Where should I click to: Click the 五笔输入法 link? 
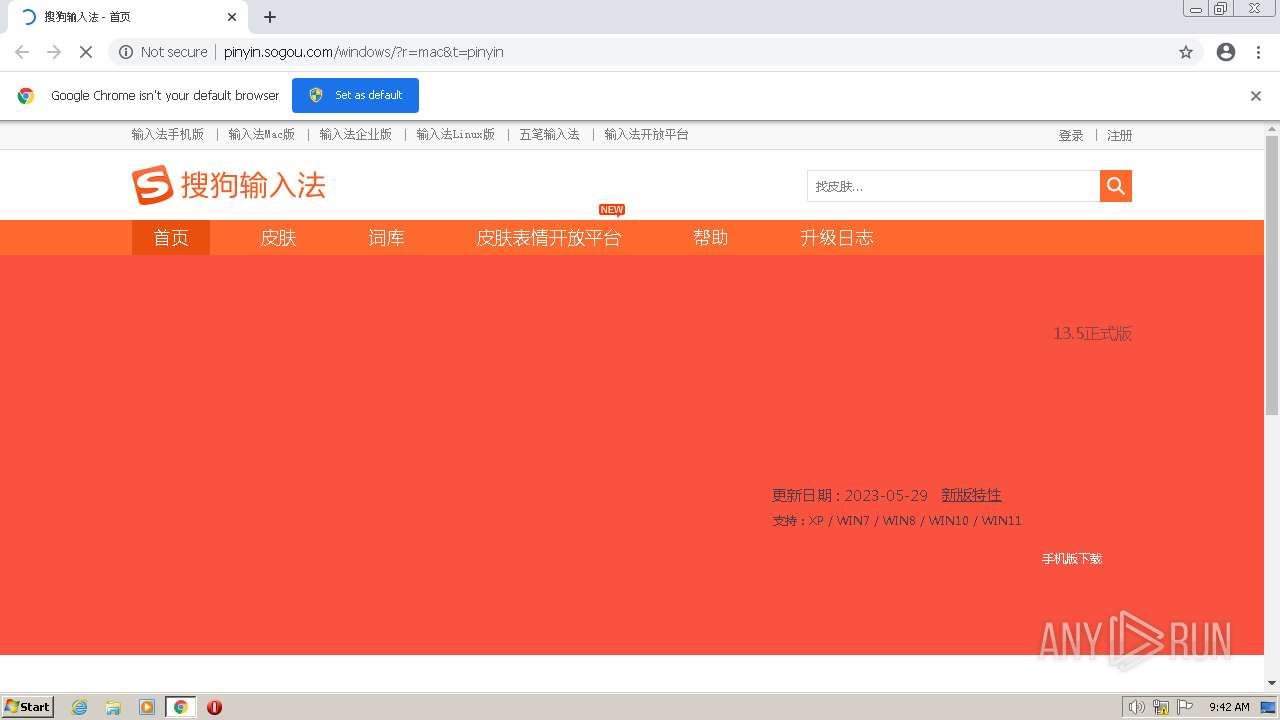click(x=549, y=134)
